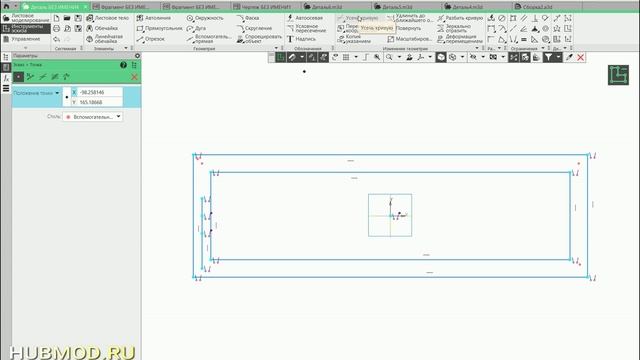640x360 pixels.
Task: Click Деформация перемещением tool
Action: click(460, 39)
